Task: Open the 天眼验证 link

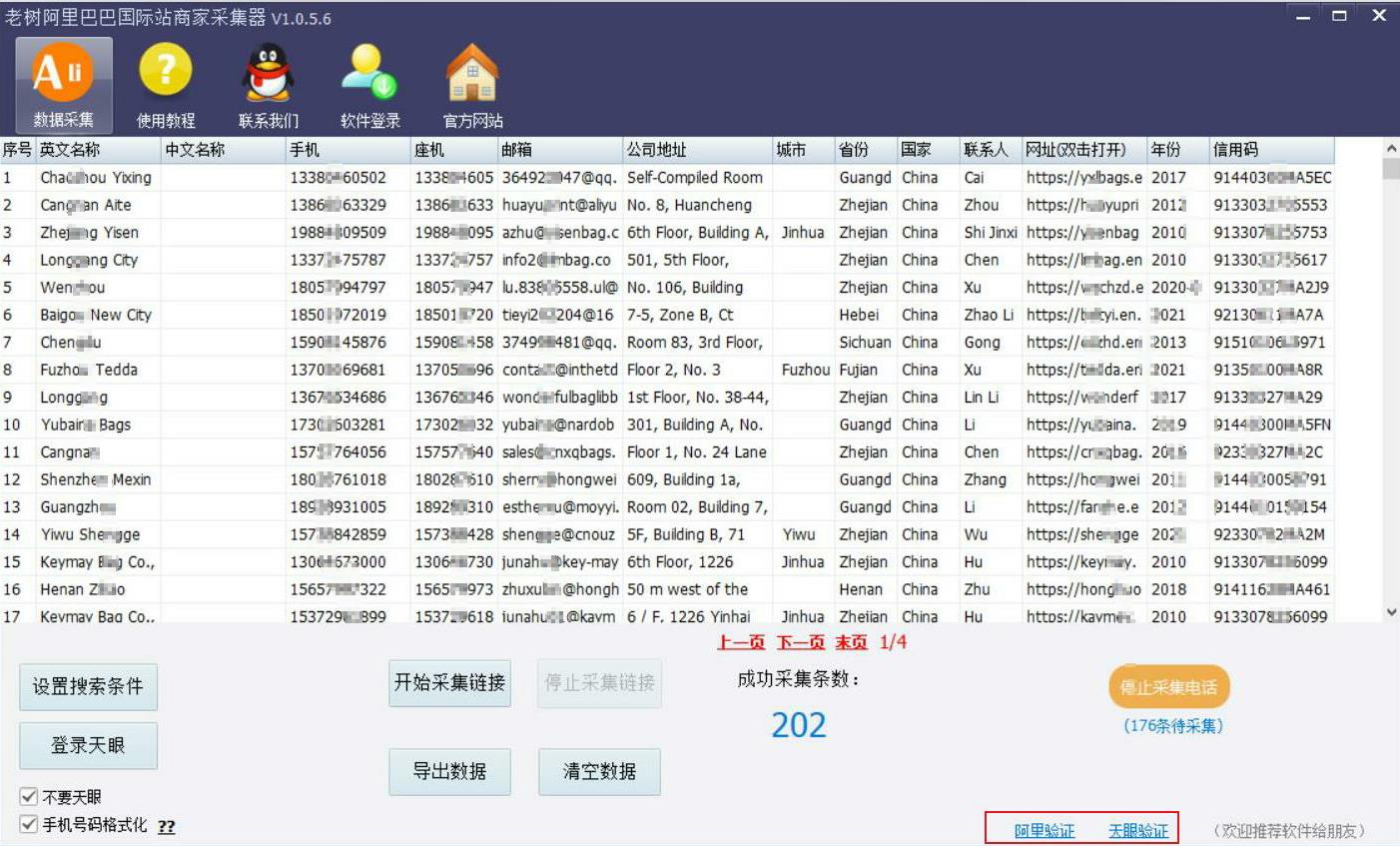Action: pyautogui.click(x=1138, y=830)
